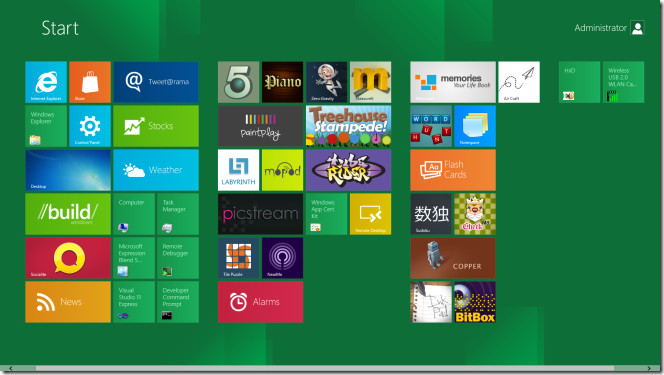Open the Labyrinth game tile
The image size is (664, 375).
coord(238,170)
